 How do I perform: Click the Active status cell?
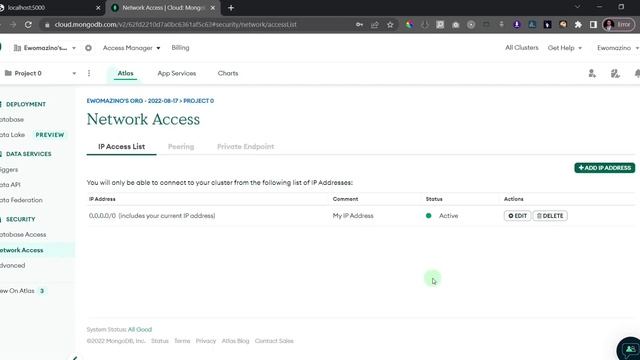click(x=442, y=216)
